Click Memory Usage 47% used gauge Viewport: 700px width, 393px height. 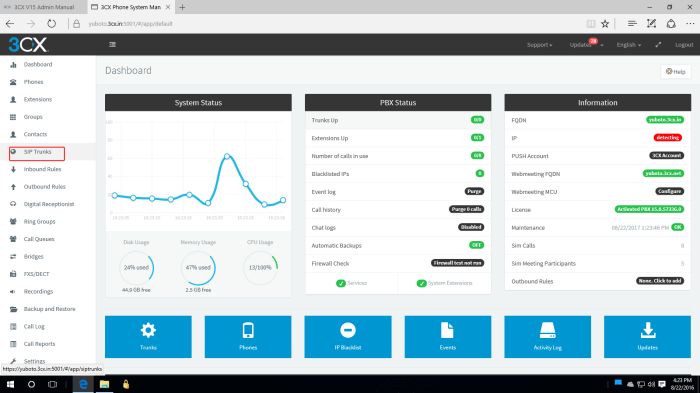(198, 268)
